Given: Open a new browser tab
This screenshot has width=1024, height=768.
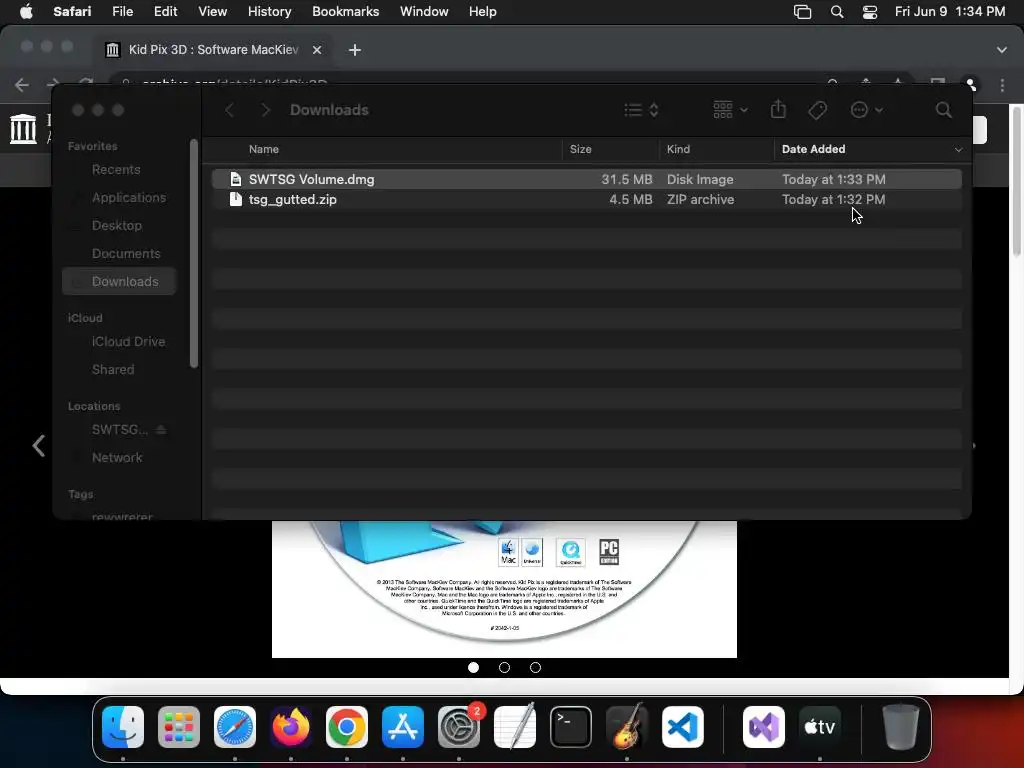Looking at the screenshot, I should pos(355,50).
